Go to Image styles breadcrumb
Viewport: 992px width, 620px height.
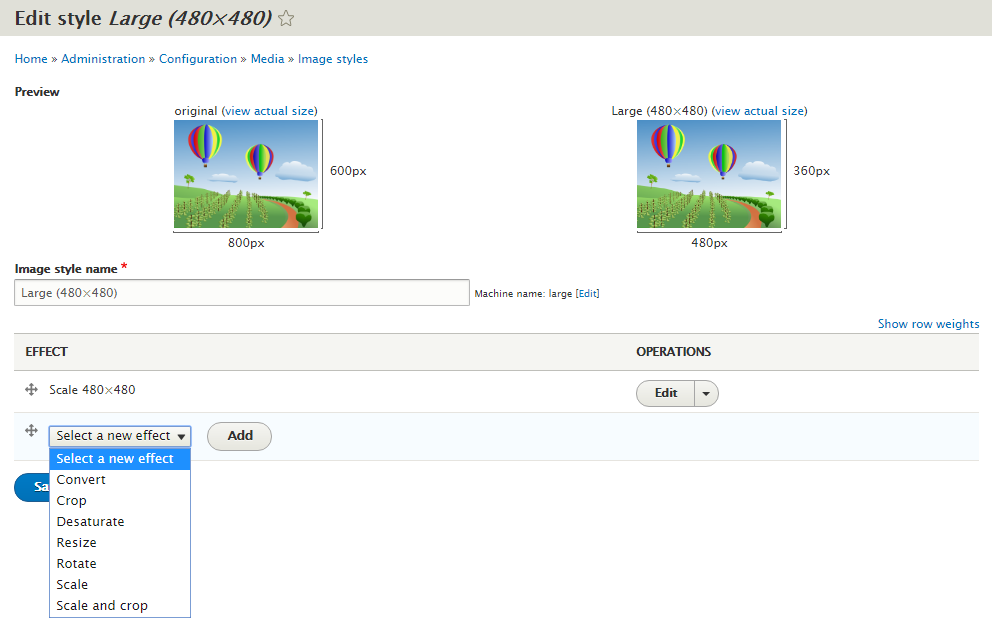pos(333,59)
